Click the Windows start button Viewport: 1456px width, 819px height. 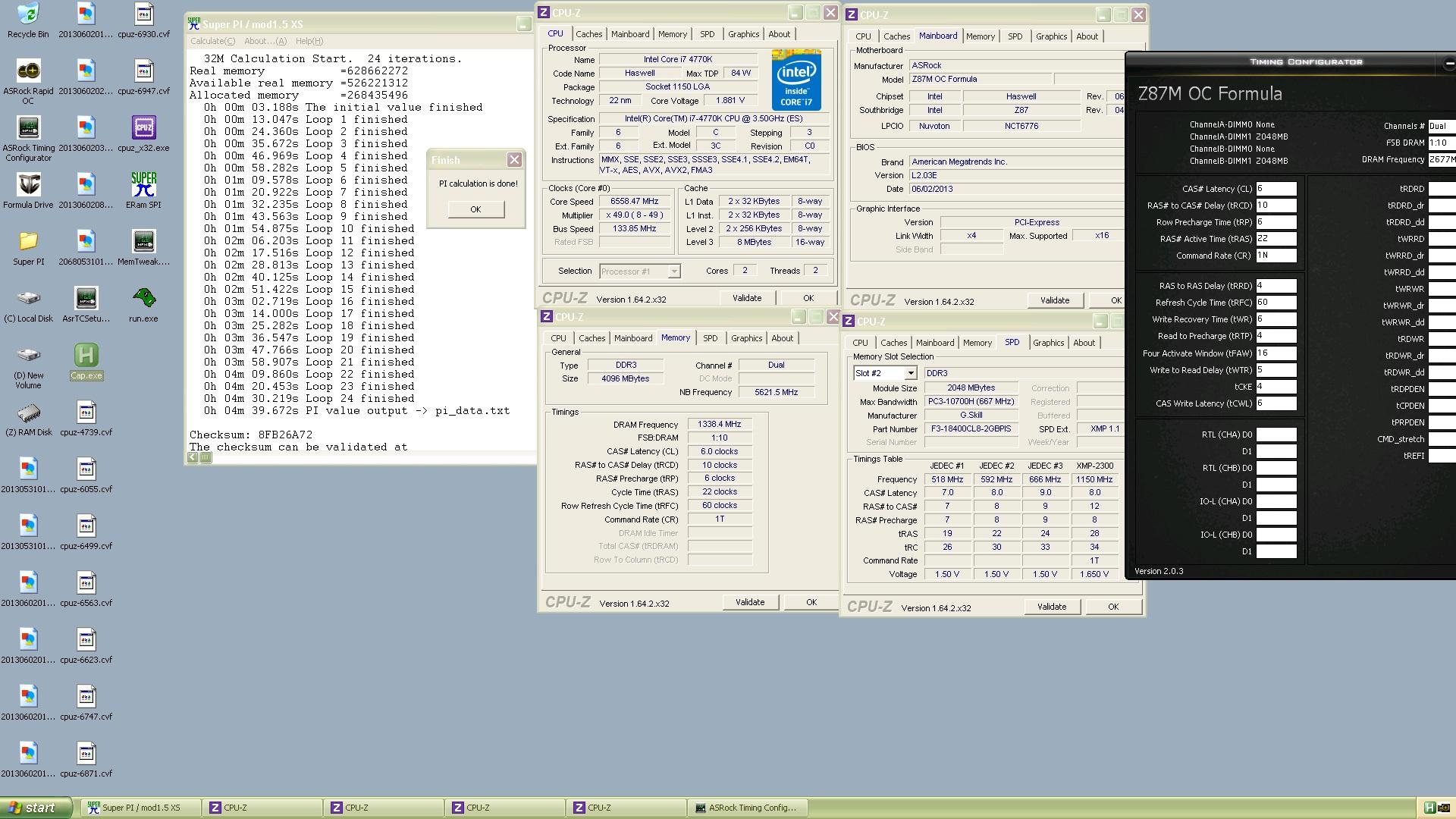36,808
